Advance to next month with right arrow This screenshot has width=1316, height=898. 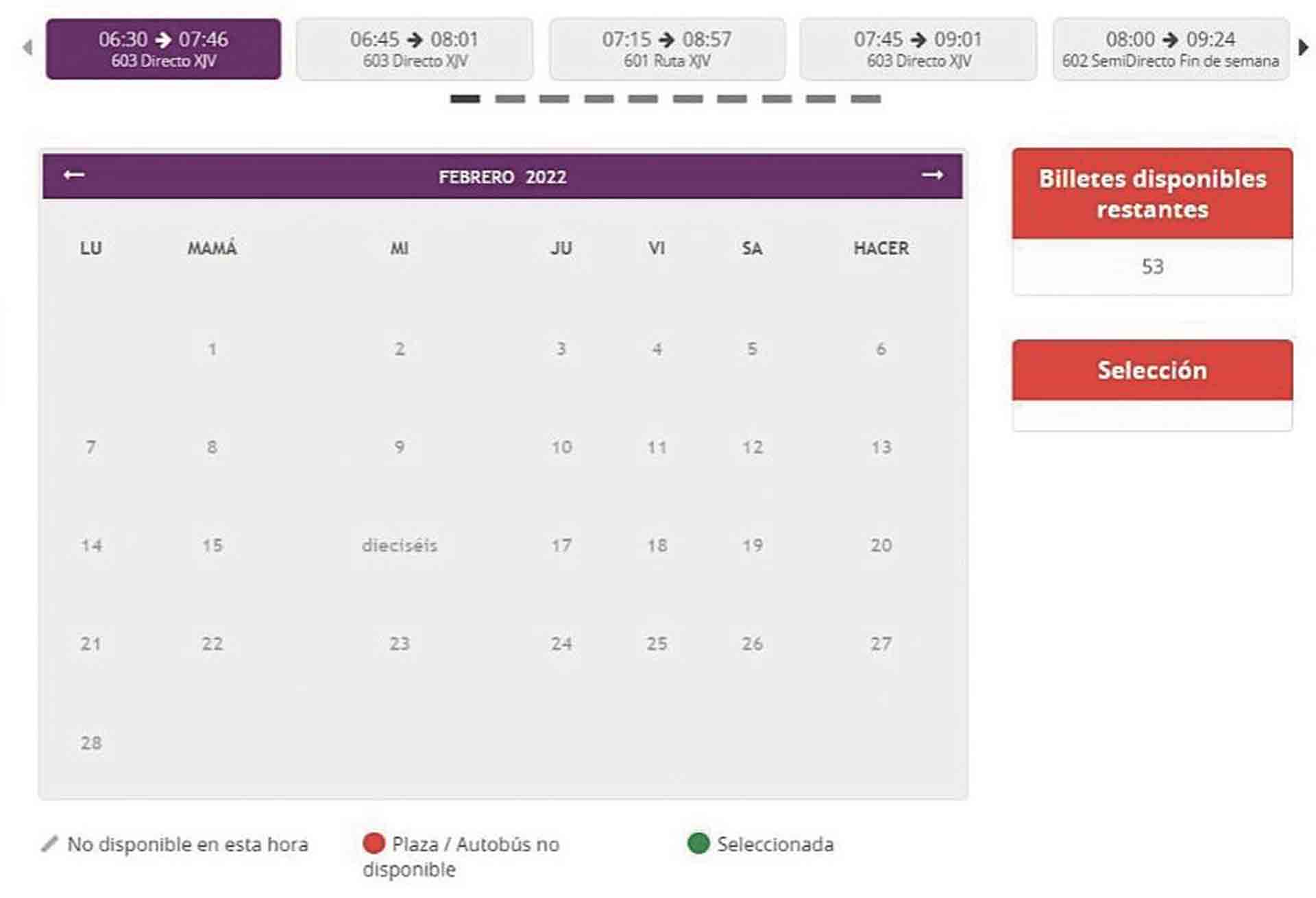[931, 175]
